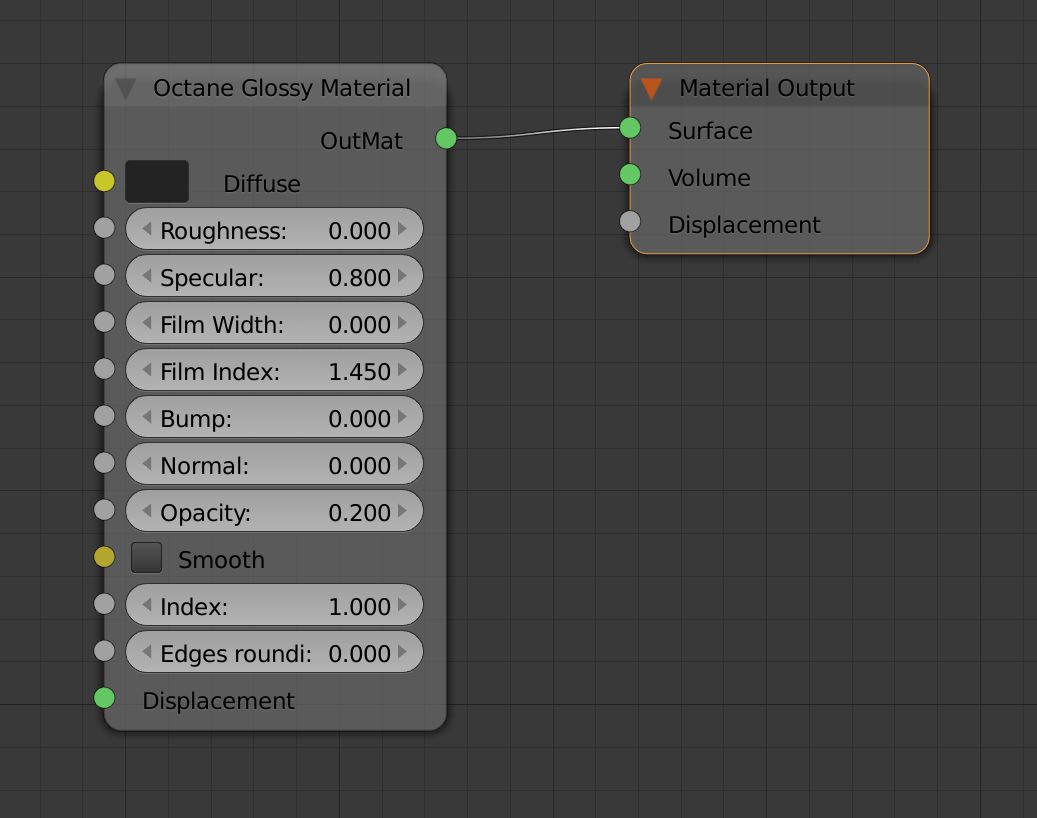Click the Bump input socket
Screen dimensions: 1037x818
104,416
